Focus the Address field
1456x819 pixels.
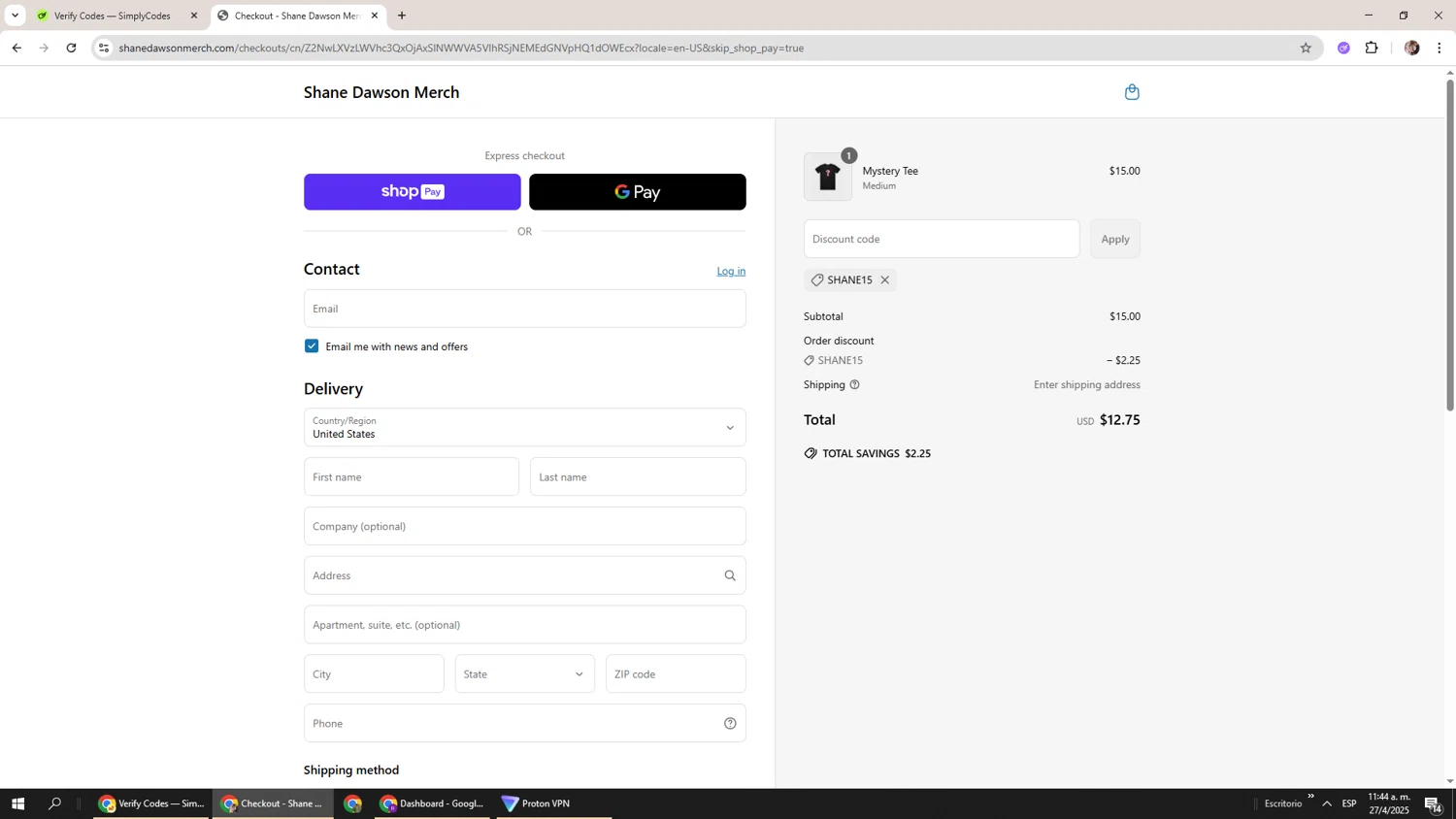click(525, 575)
